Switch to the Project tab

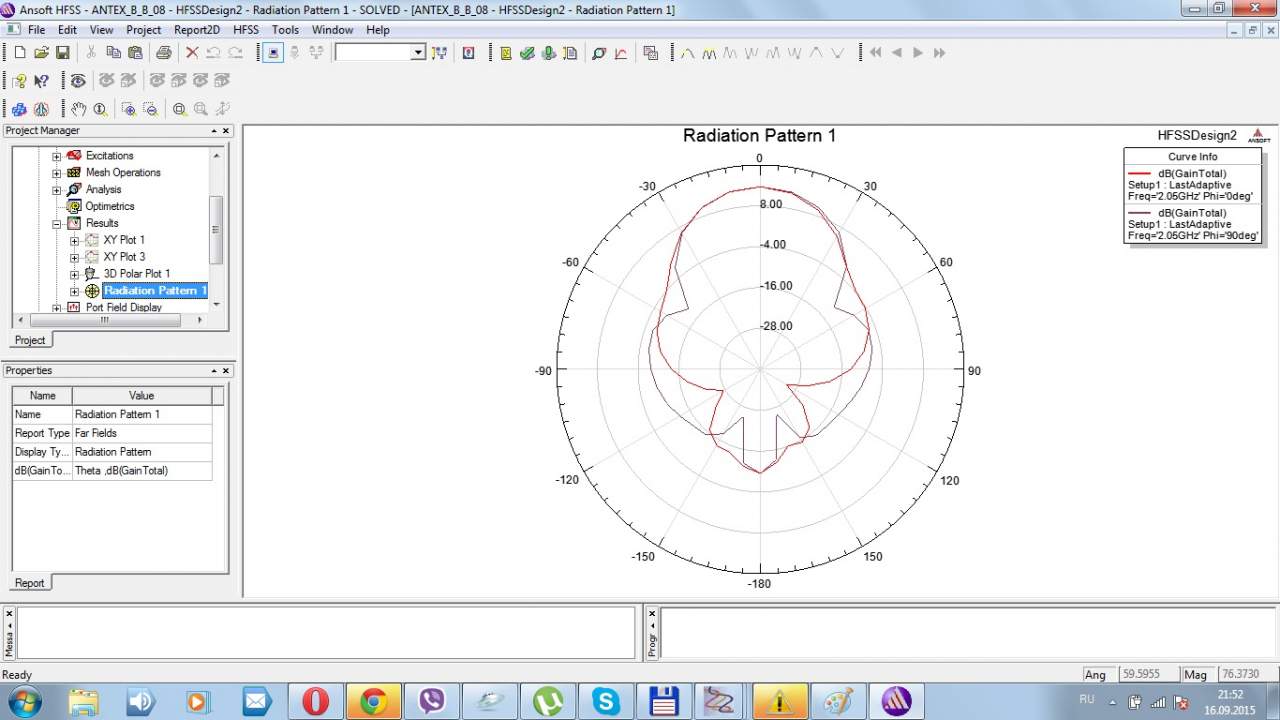[29, 340]
